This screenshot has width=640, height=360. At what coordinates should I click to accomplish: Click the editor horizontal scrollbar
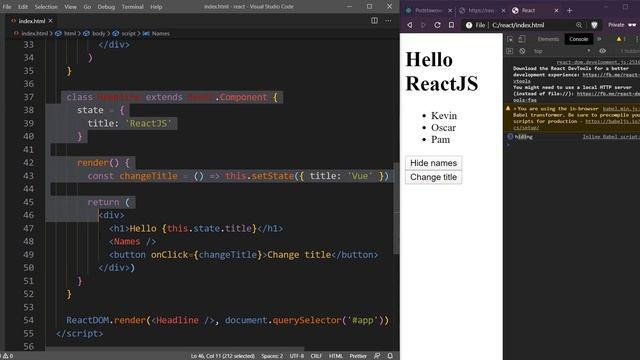click(x=175, y=349)
